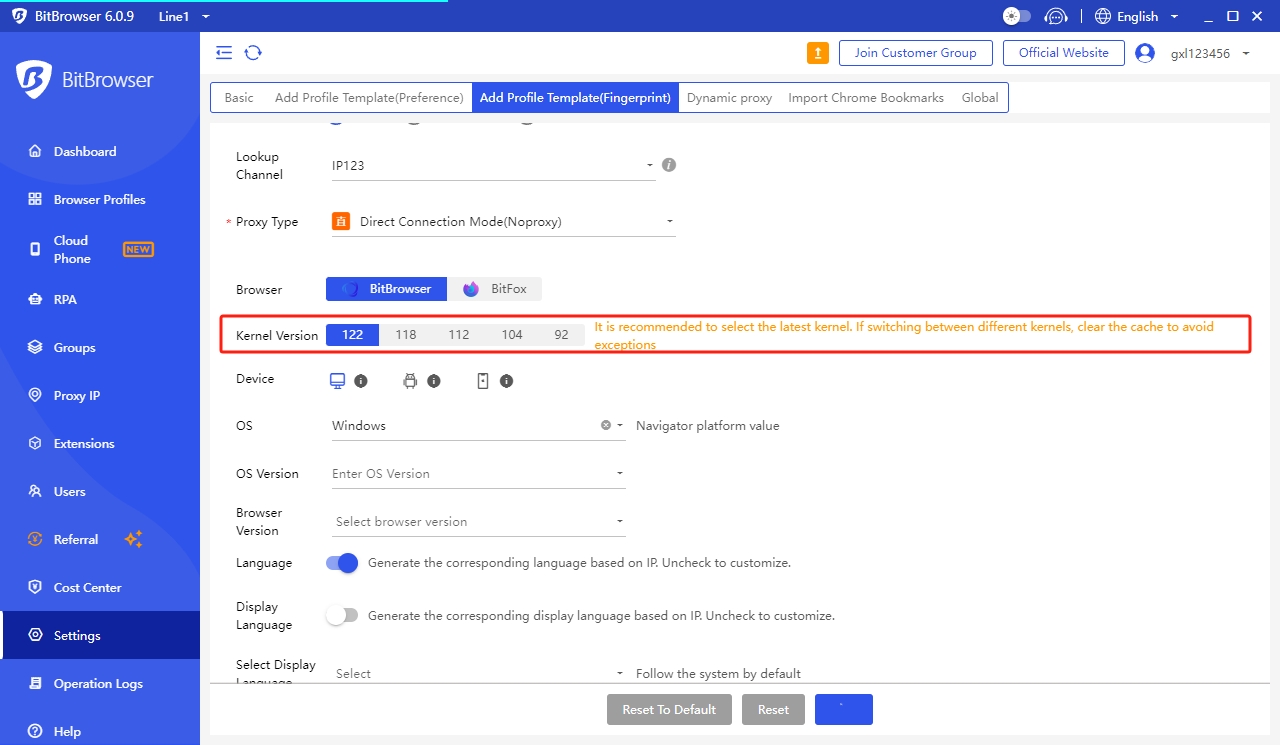Click the refresh icon in top bar
Screen dimensions: 1280x745
[x=253, y=53]
